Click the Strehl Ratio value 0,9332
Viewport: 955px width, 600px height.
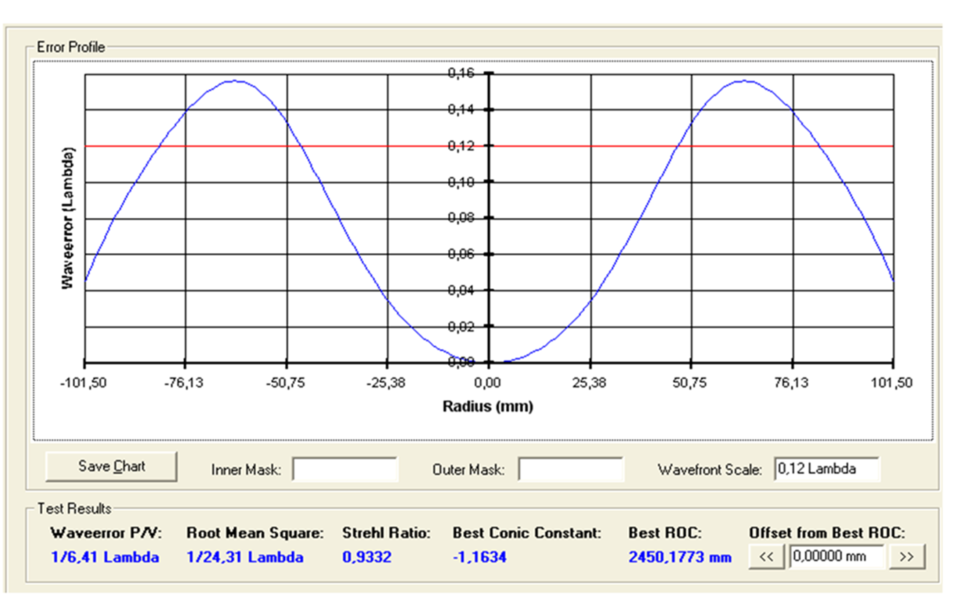tap(368, 557)
